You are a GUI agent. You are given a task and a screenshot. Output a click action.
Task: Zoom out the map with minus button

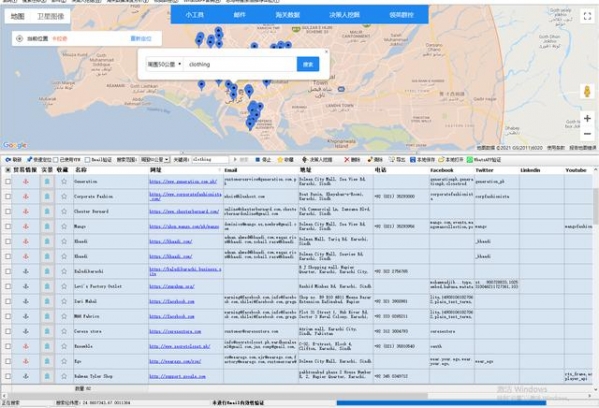587,134
